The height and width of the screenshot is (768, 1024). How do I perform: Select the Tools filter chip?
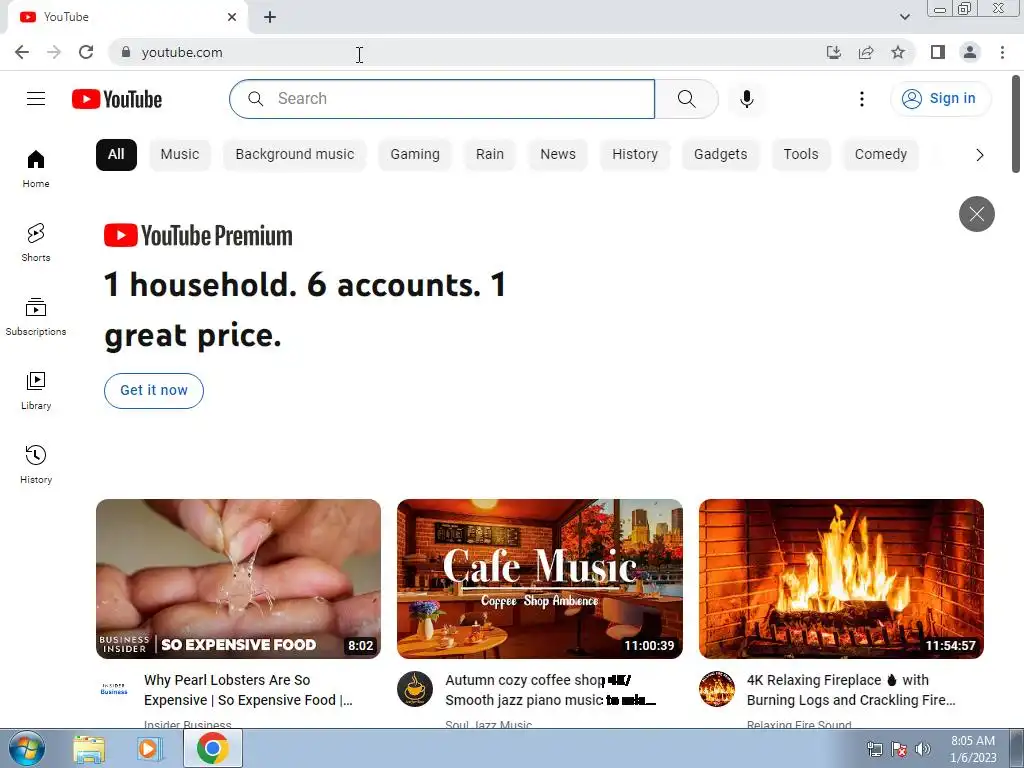(x=801, y=155)
